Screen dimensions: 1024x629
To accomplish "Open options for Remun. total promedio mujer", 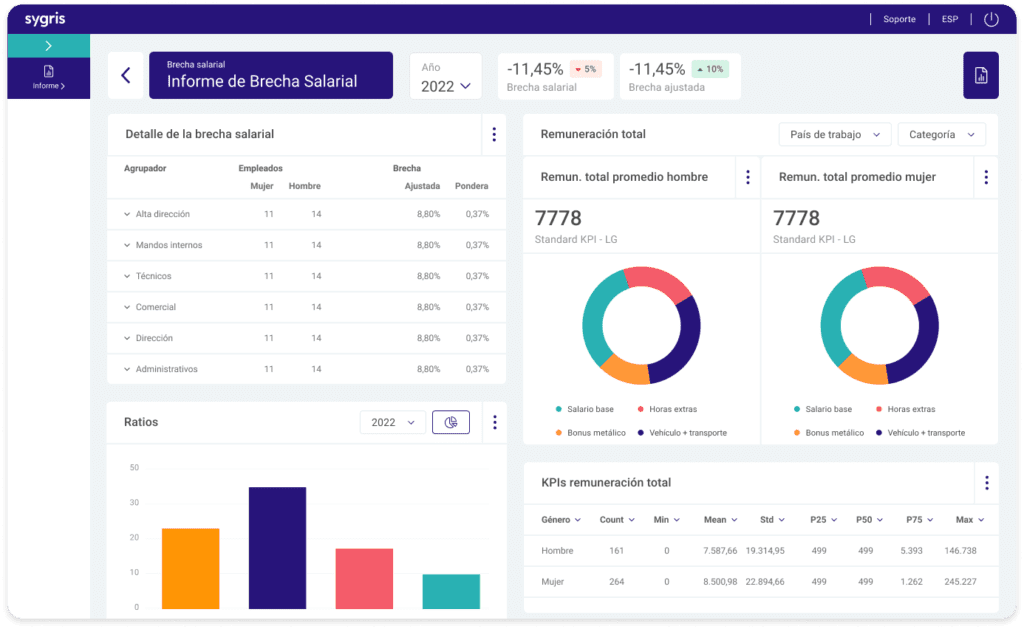I will 986,177.
